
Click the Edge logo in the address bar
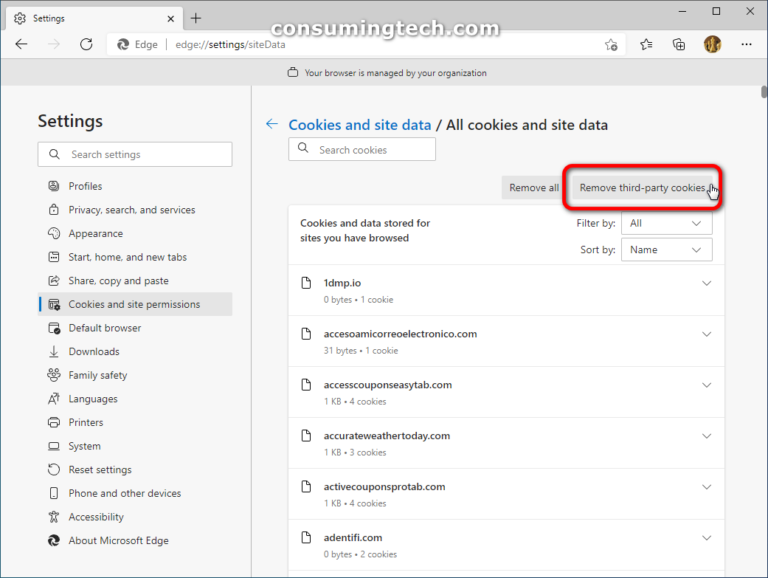point(123,45)
